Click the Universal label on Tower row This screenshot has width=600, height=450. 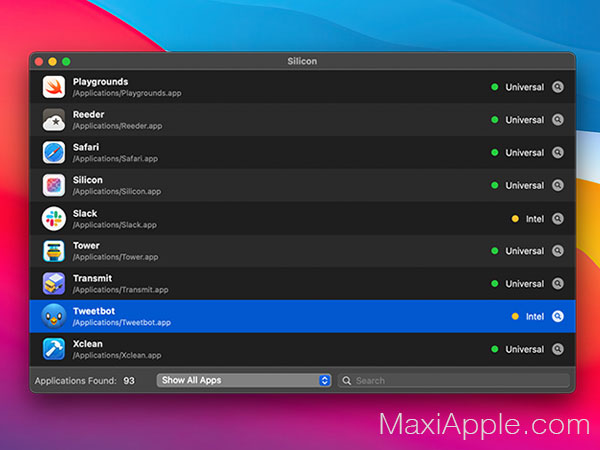525,251
